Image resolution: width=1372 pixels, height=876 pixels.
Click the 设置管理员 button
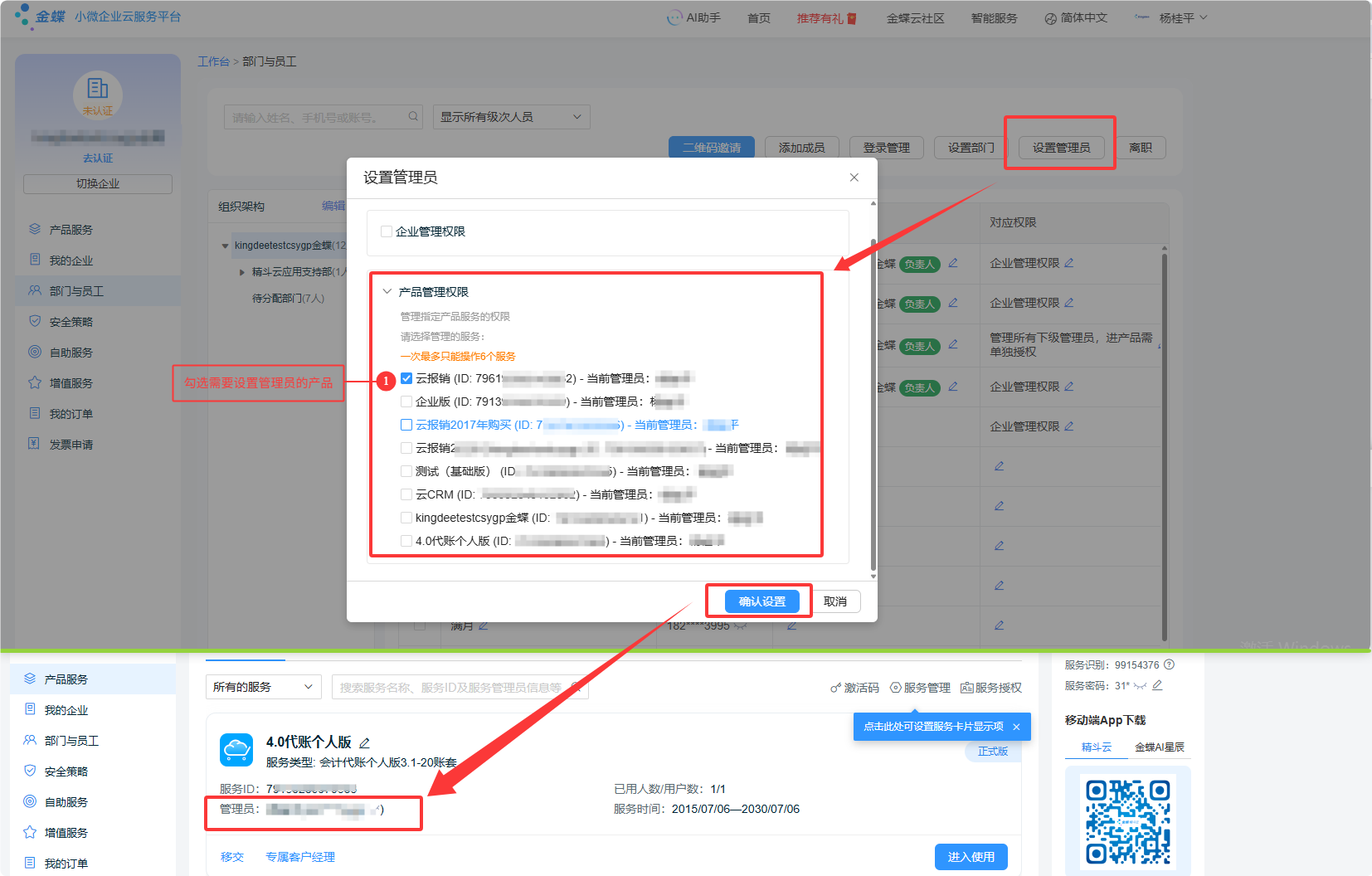click(x=1061, y=148)
